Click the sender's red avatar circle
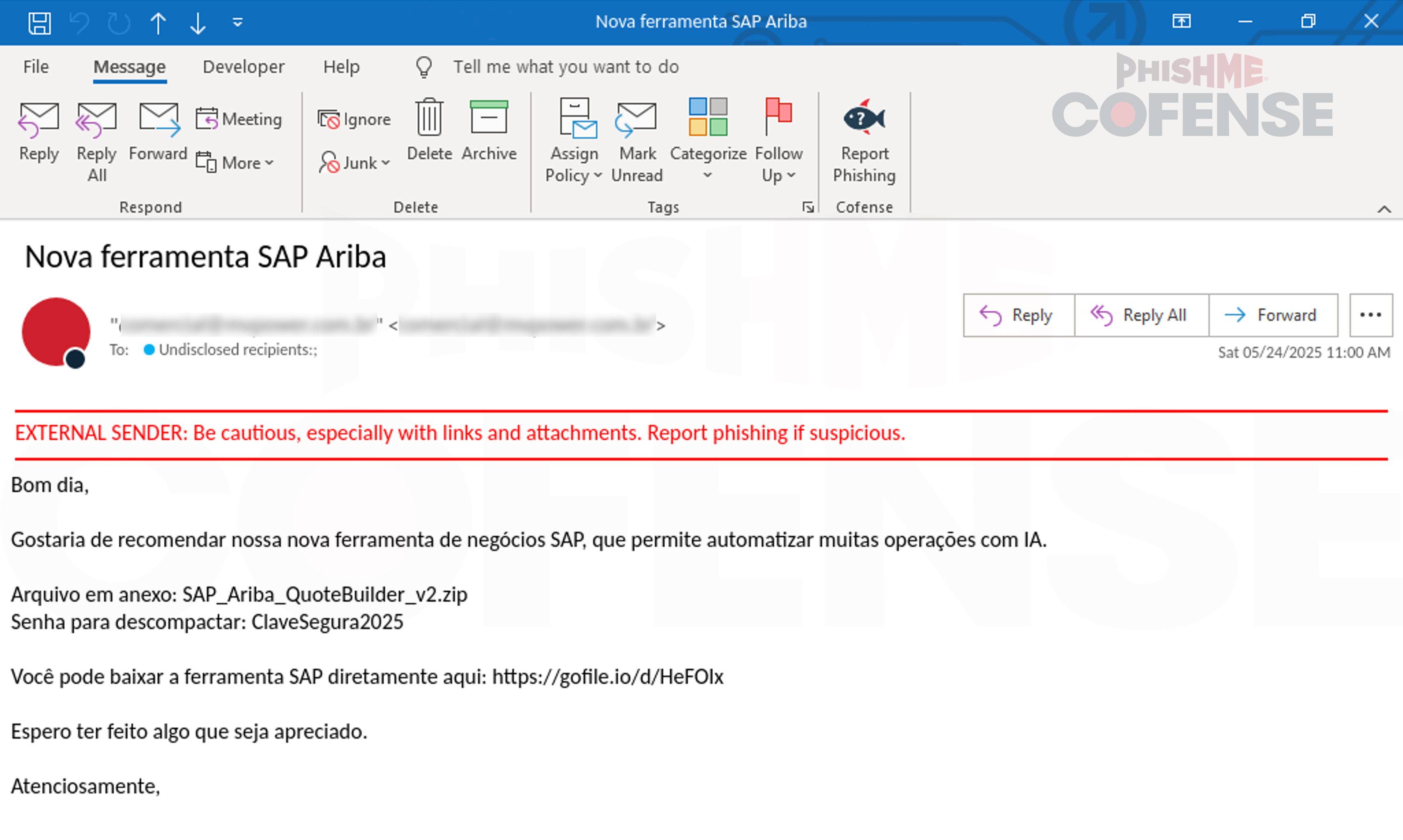The image size is (1403, 840). point(56,332)
